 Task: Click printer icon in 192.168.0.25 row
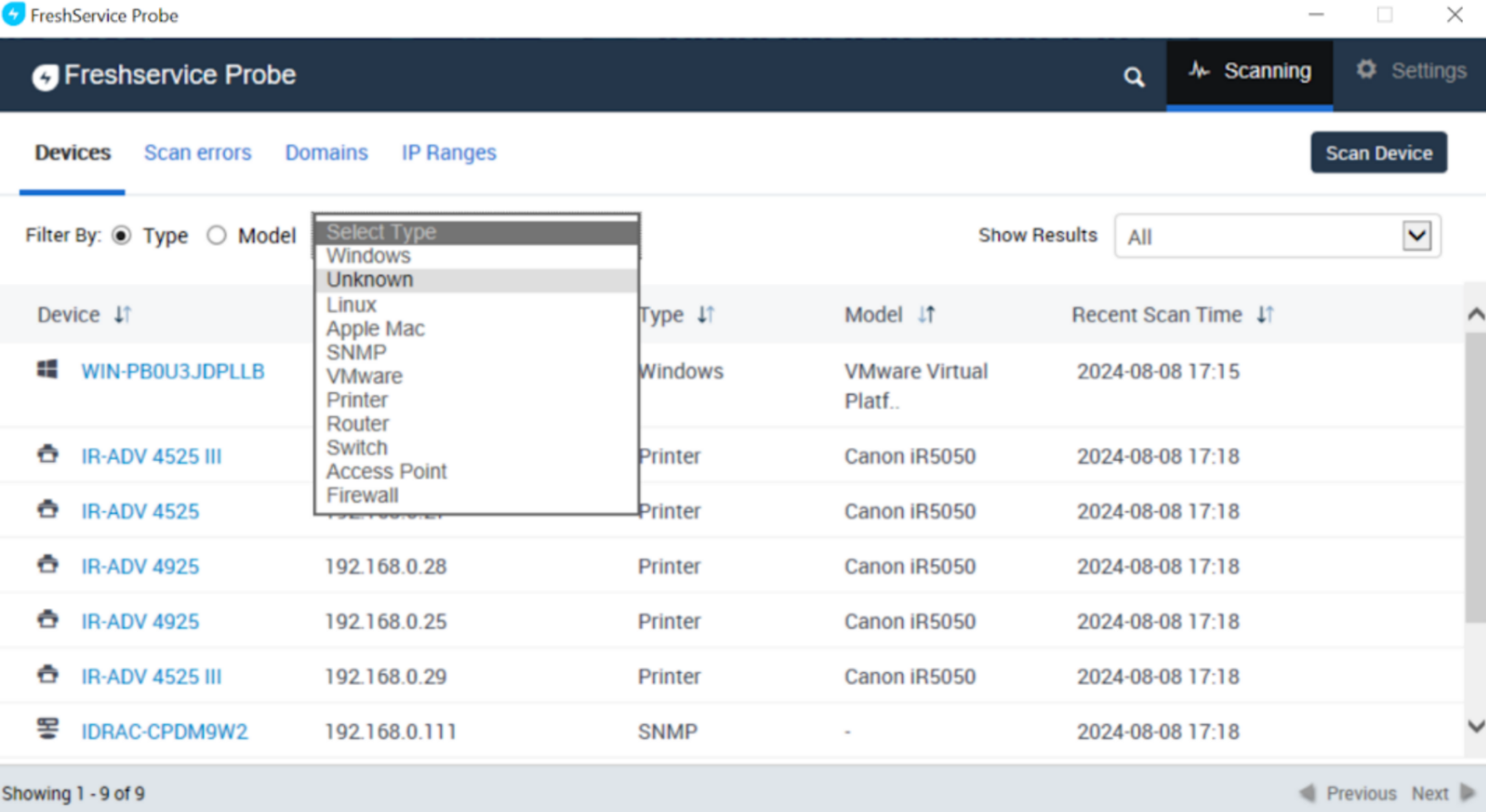point(47,620)
